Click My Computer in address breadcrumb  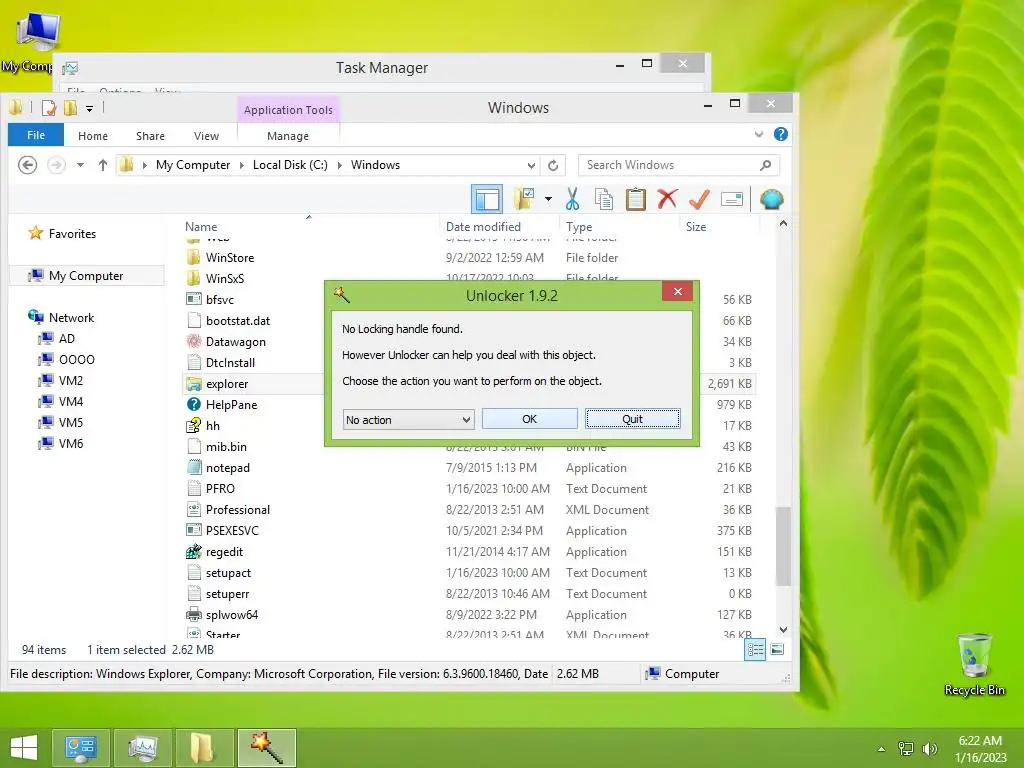pyautogui.click(x=193, y=165)
